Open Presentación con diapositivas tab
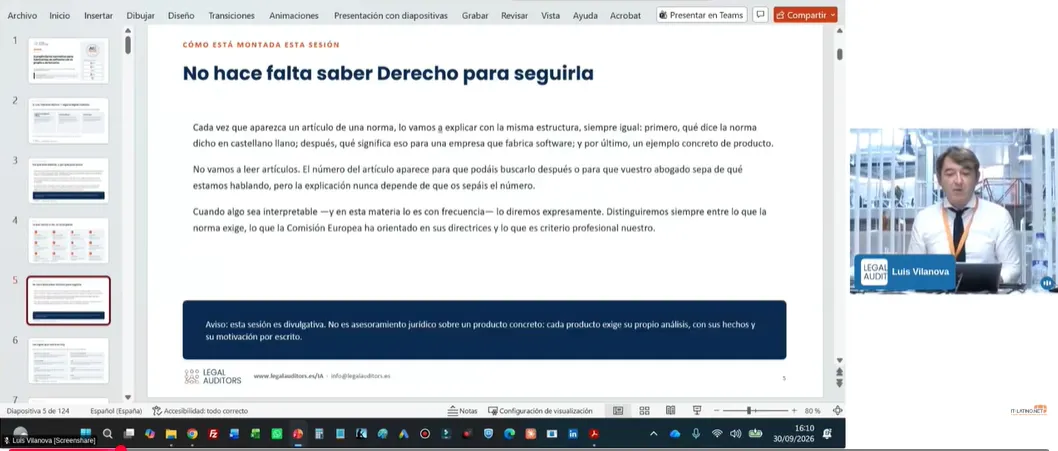Screen dimensions: 1058x451 391,16
